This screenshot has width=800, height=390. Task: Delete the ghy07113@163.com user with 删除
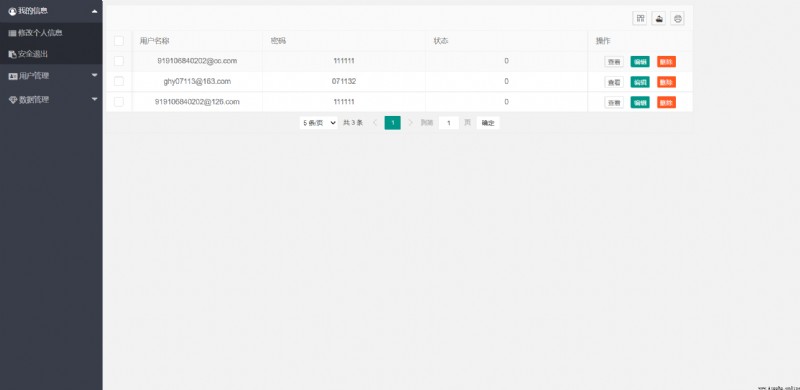666,82
